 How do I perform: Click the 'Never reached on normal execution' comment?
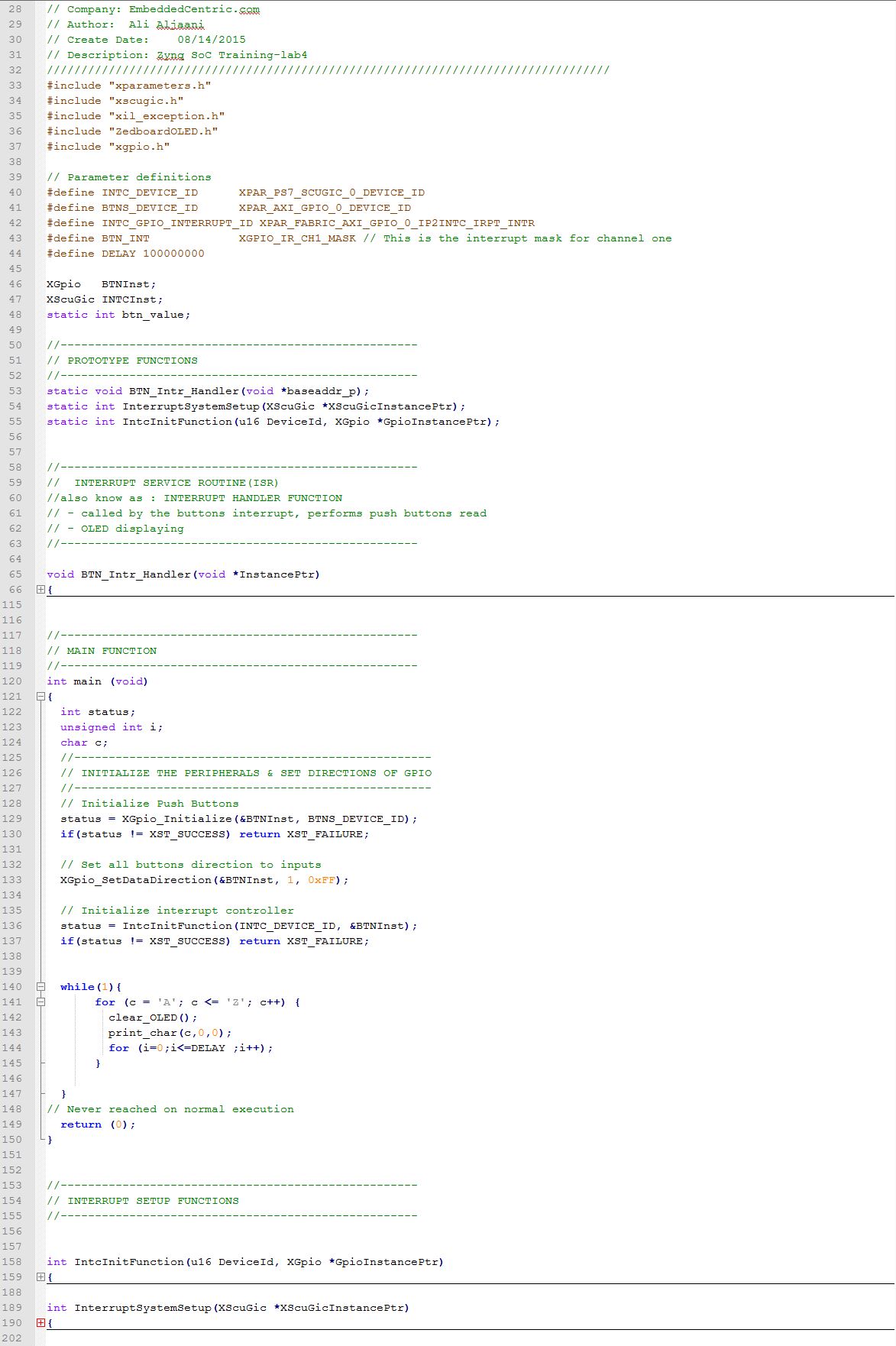(x=170, y=1109)
